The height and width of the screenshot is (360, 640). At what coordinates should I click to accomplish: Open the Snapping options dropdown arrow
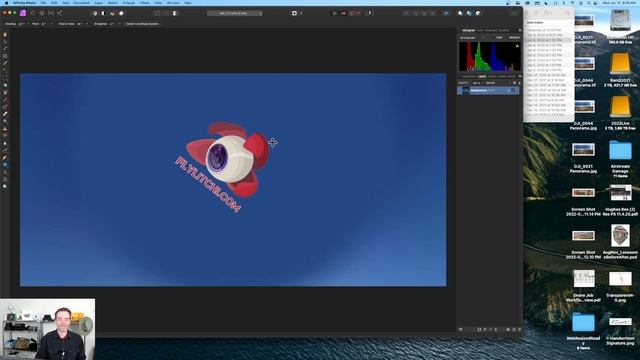pyautogui.click(x=359, y=13)
